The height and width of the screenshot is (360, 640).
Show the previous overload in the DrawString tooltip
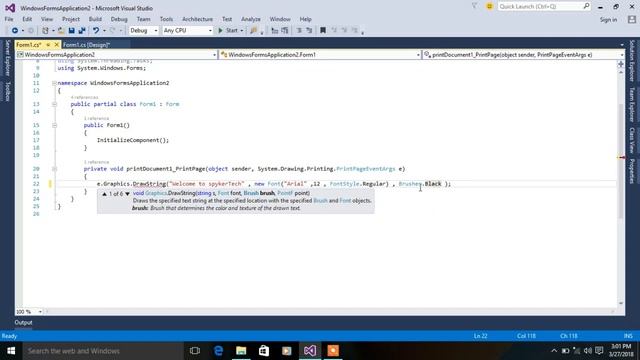click(104, 194)
